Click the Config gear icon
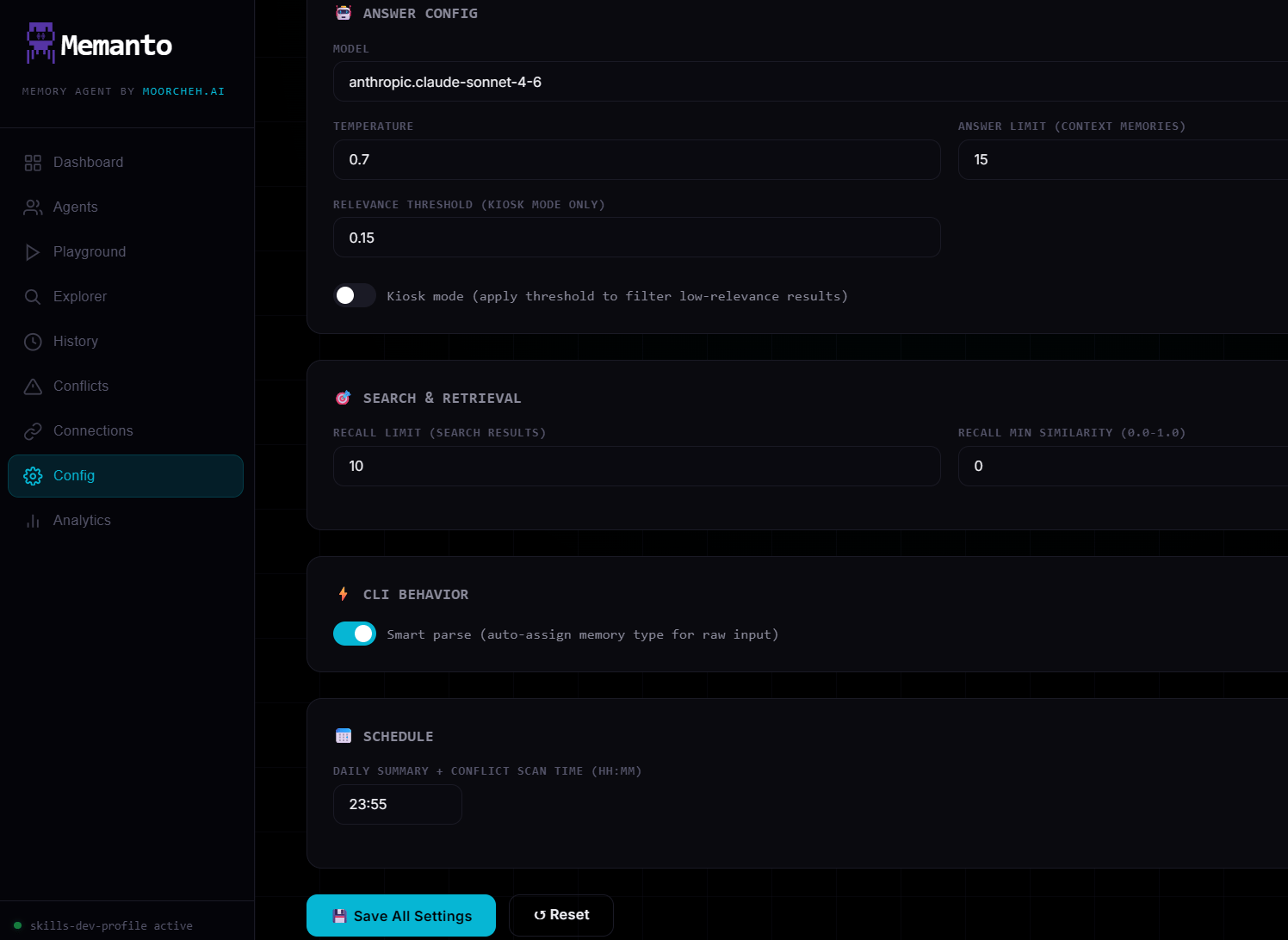Image resolution: width=1288 pixels, height=940 pixels. [x=33, y=476]
